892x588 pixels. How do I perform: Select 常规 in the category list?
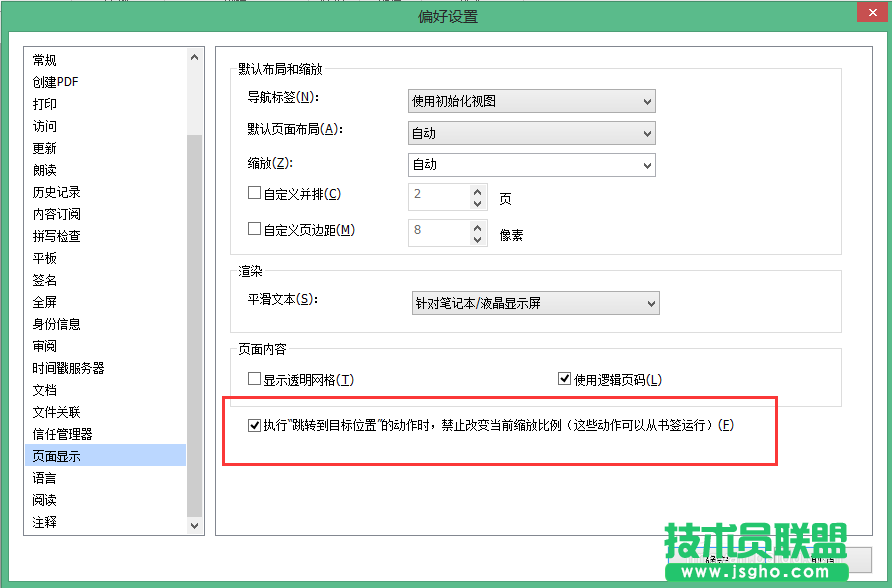[105, 60]
